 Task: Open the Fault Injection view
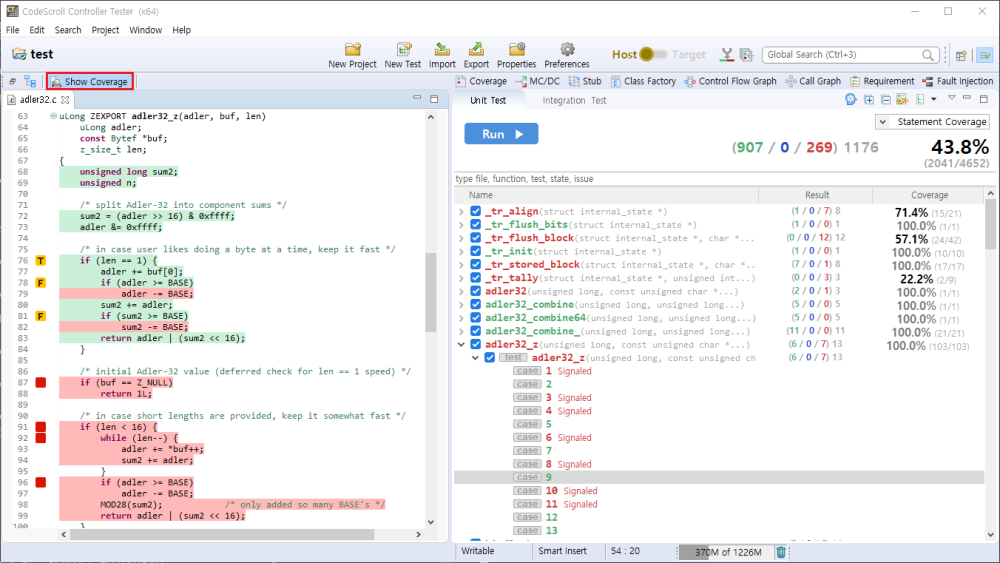[958, 81]
